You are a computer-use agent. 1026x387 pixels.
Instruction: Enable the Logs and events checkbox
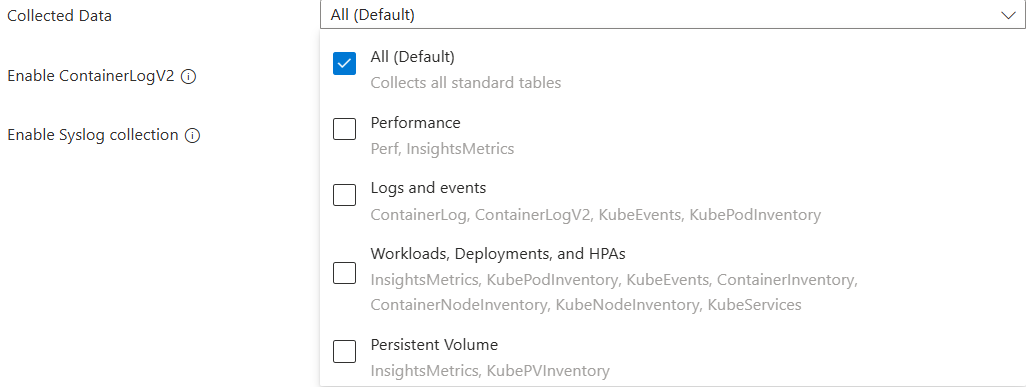(x=344, y=194)
